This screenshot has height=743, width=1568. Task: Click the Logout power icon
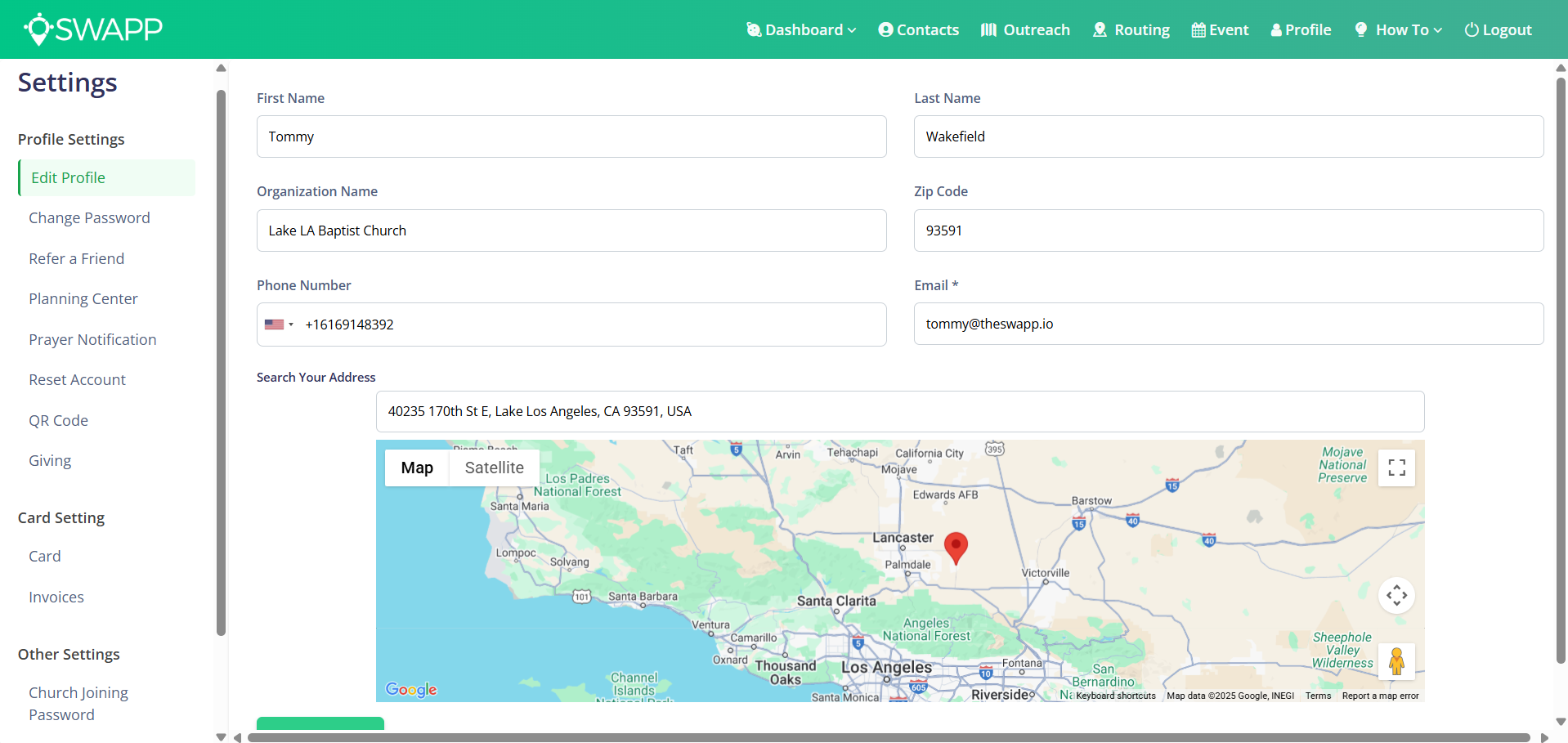(1469, 29)
